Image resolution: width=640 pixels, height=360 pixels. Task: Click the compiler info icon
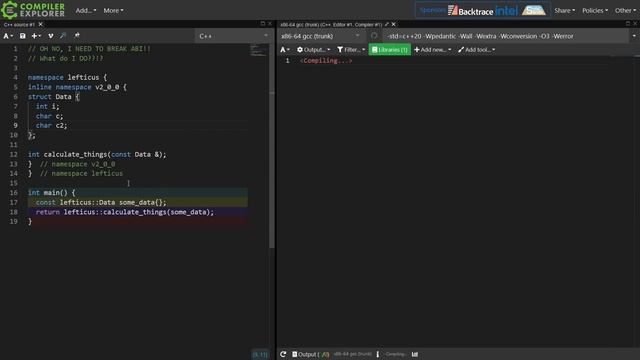(x=378, y=354)
